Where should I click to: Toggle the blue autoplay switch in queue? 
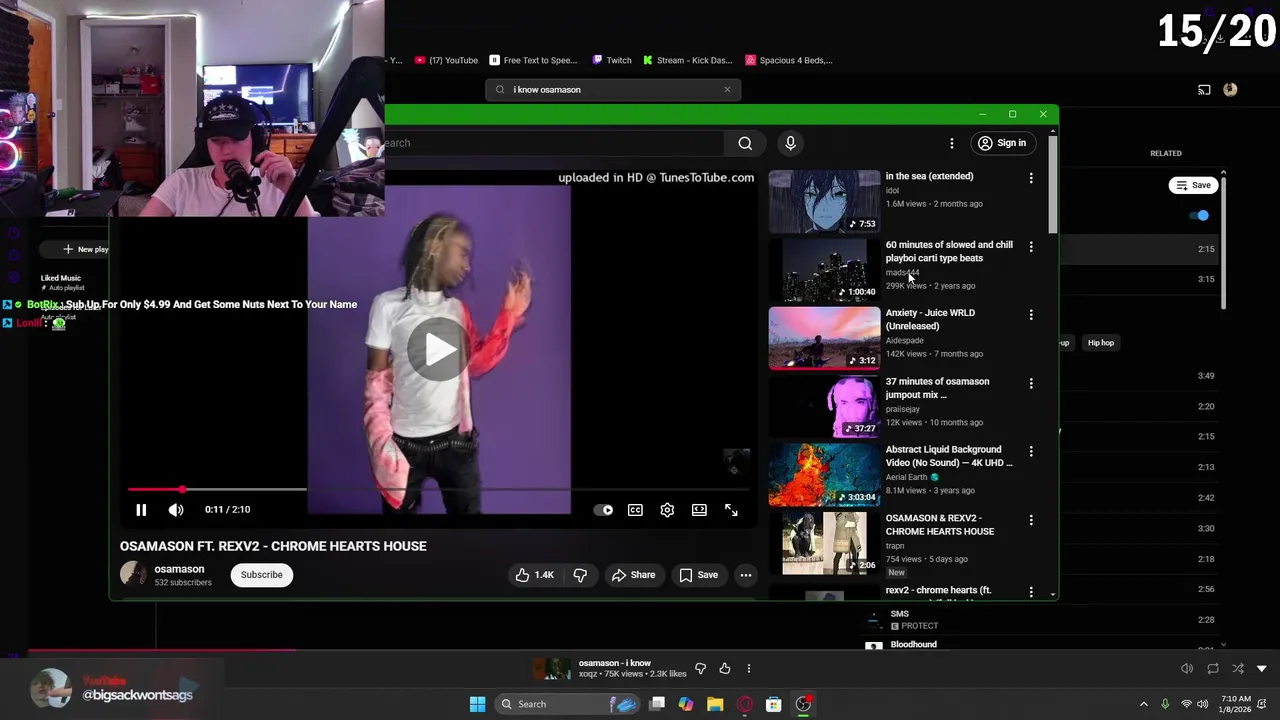tap(1200, 215)
